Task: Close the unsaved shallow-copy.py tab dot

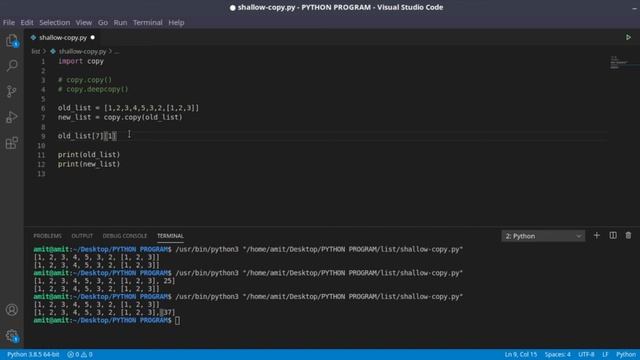Action: (x=93, y=38)
